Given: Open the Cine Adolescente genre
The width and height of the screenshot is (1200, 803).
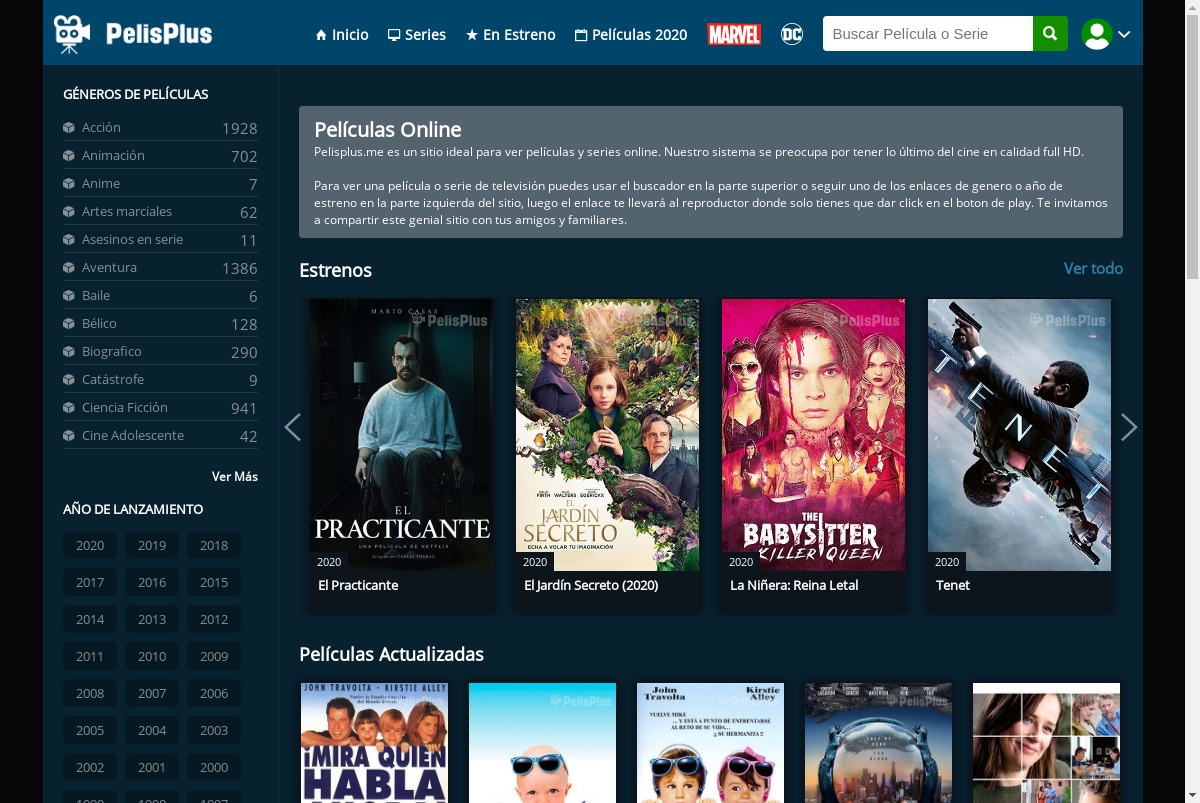Looking at the screenshot, I should [160, 436].
